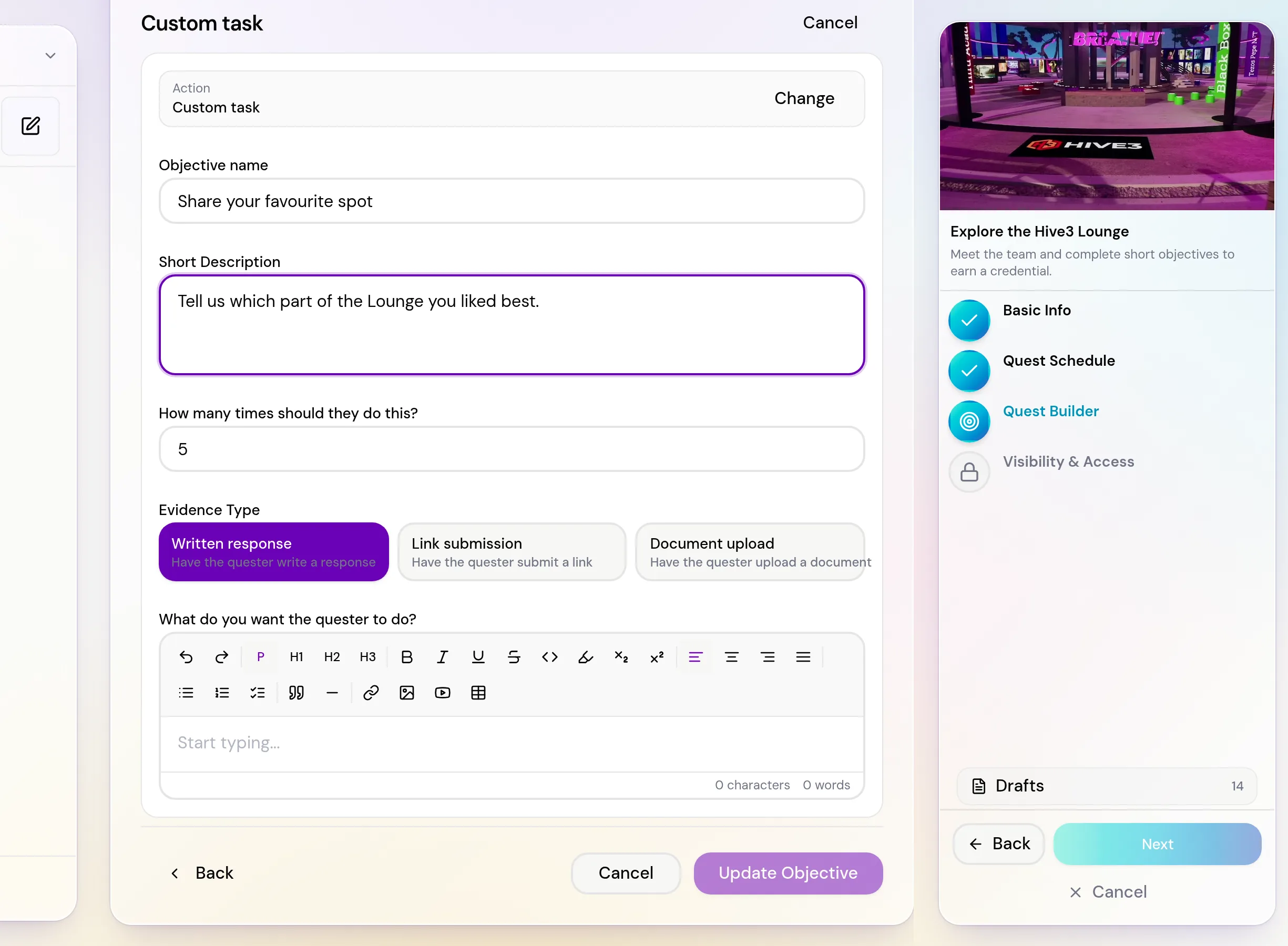This screenshot has height=946, width=1288.
Task: Insert a table
Action: coord(478,693)
